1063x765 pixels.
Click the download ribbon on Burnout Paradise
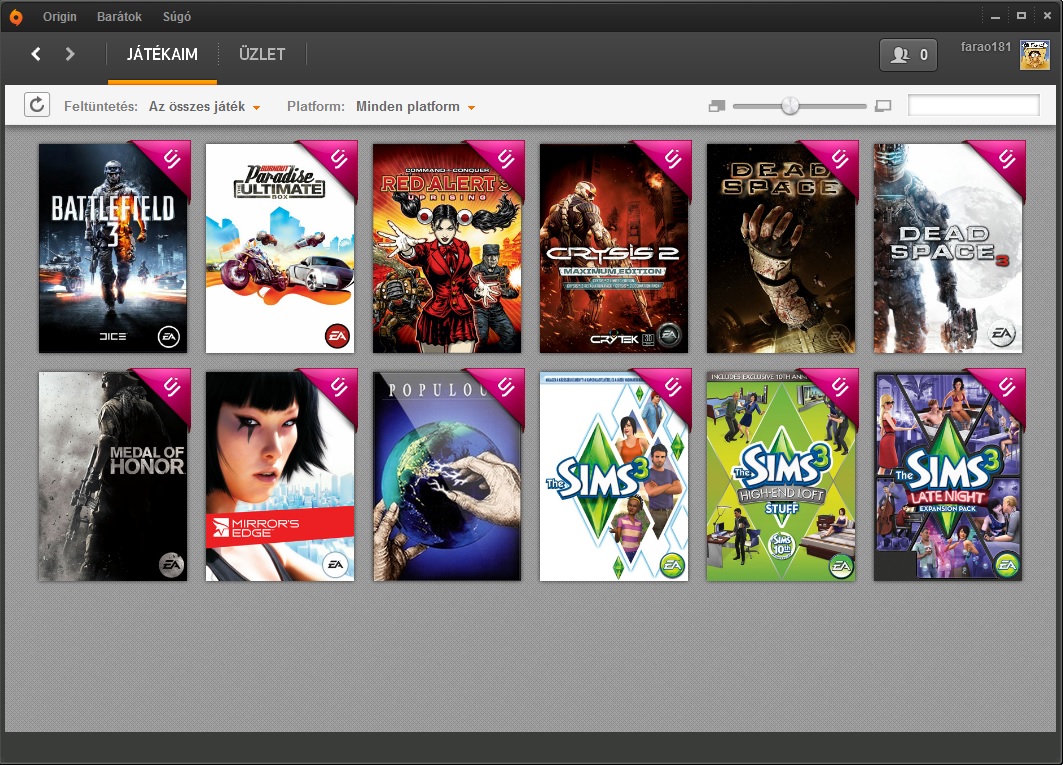point(335,163)
